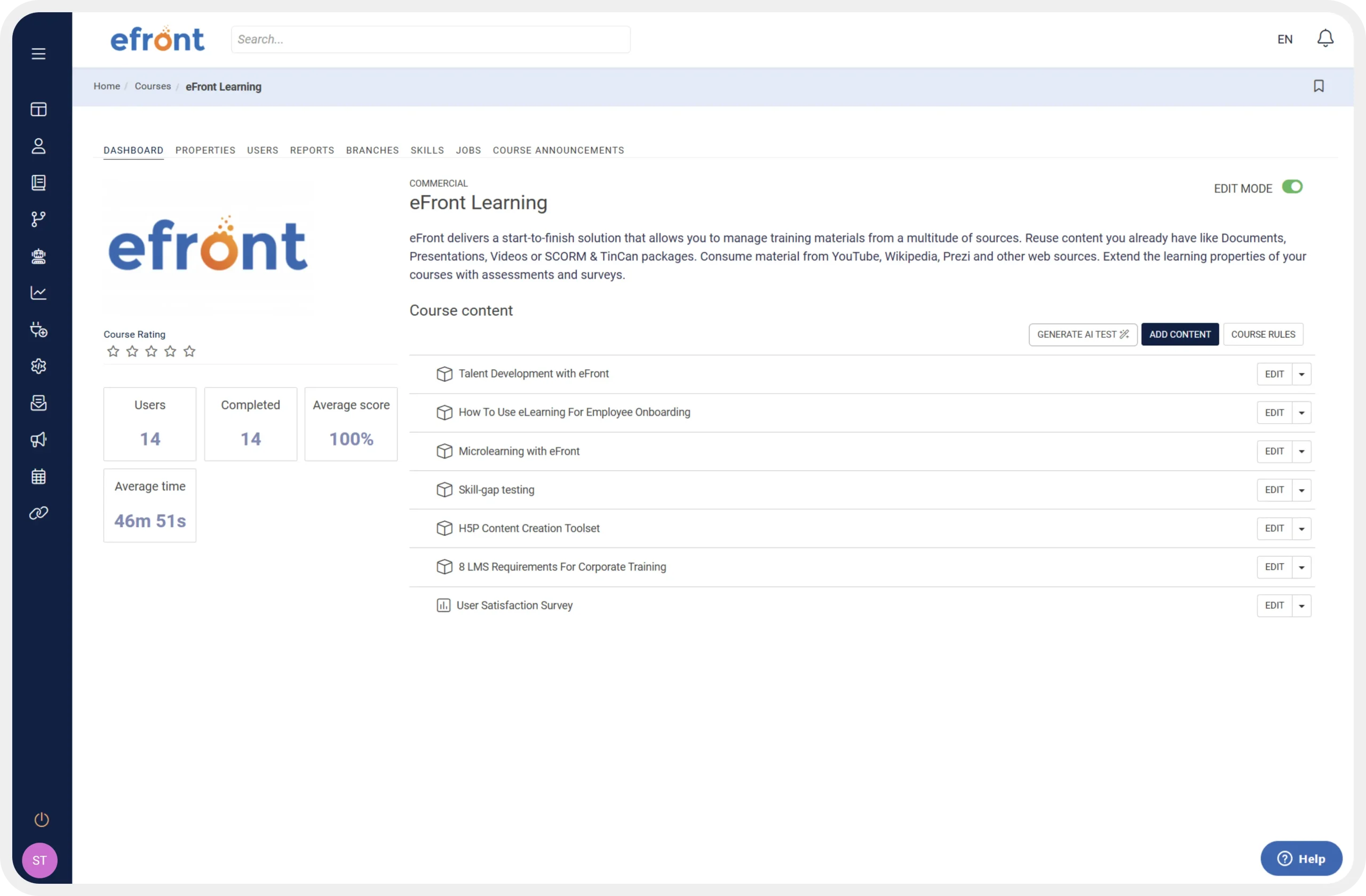Click the H5P Content Creation cube icon
Image resolution: width=1366 pixels, height=896 pixels.
444,528
